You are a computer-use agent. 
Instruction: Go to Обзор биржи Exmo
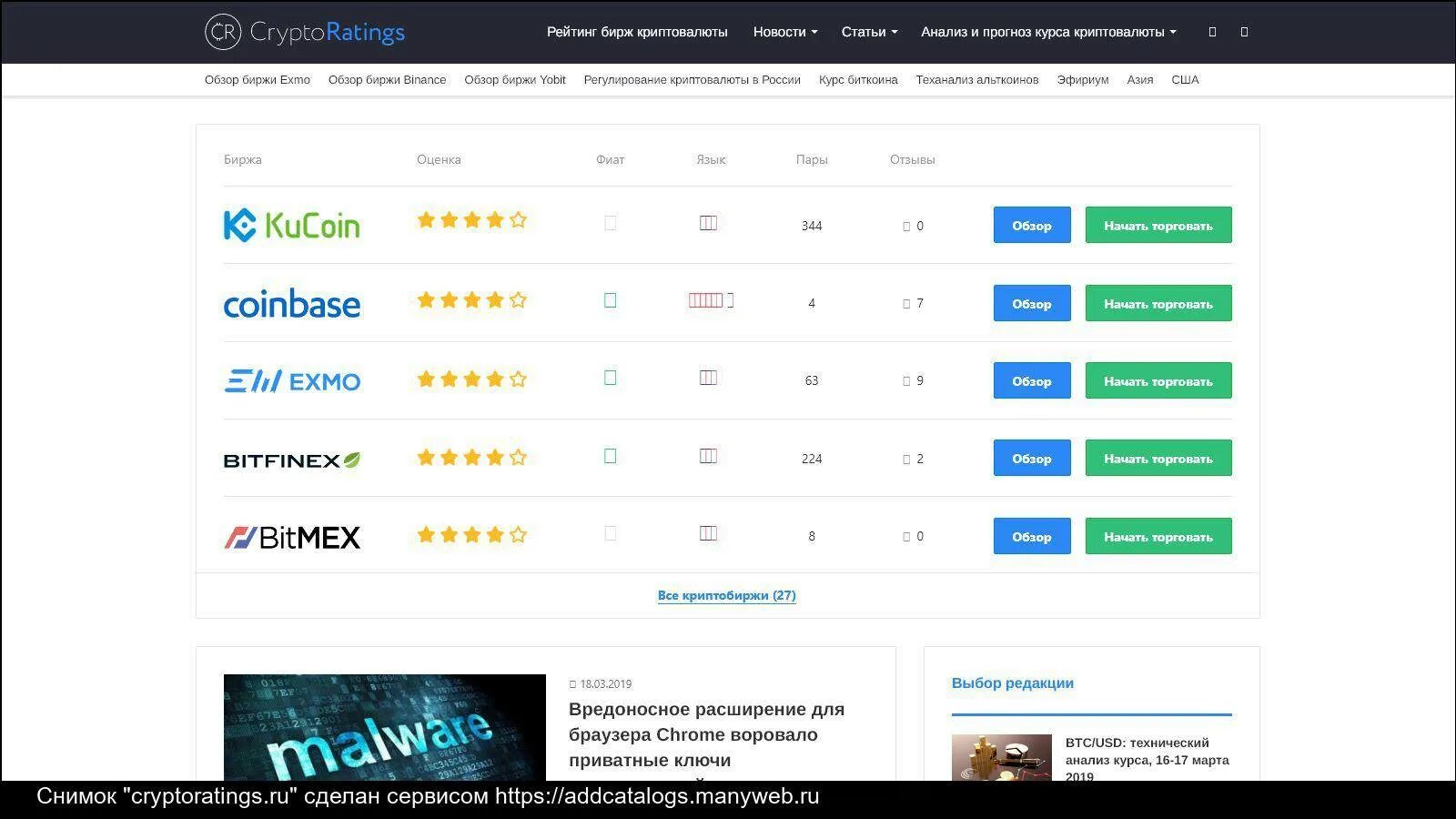click(258, 80)
